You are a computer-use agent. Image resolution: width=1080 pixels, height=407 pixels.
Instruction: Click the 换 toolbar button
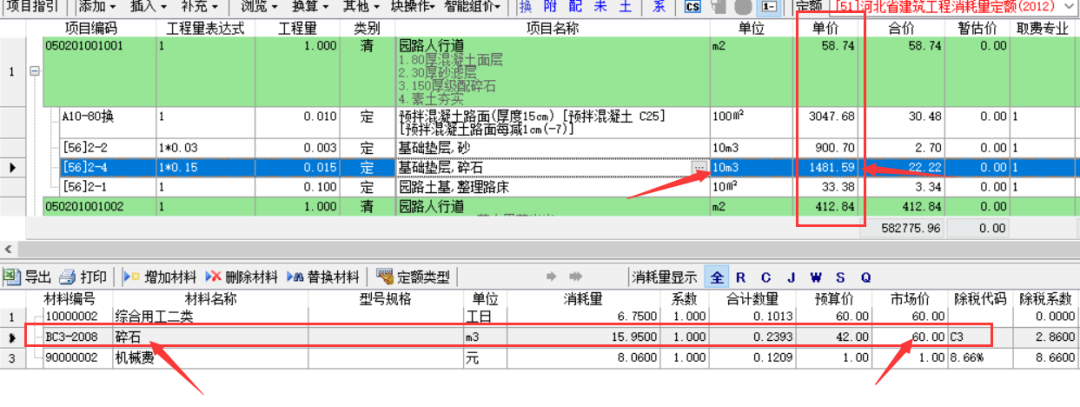pos(525,6)
